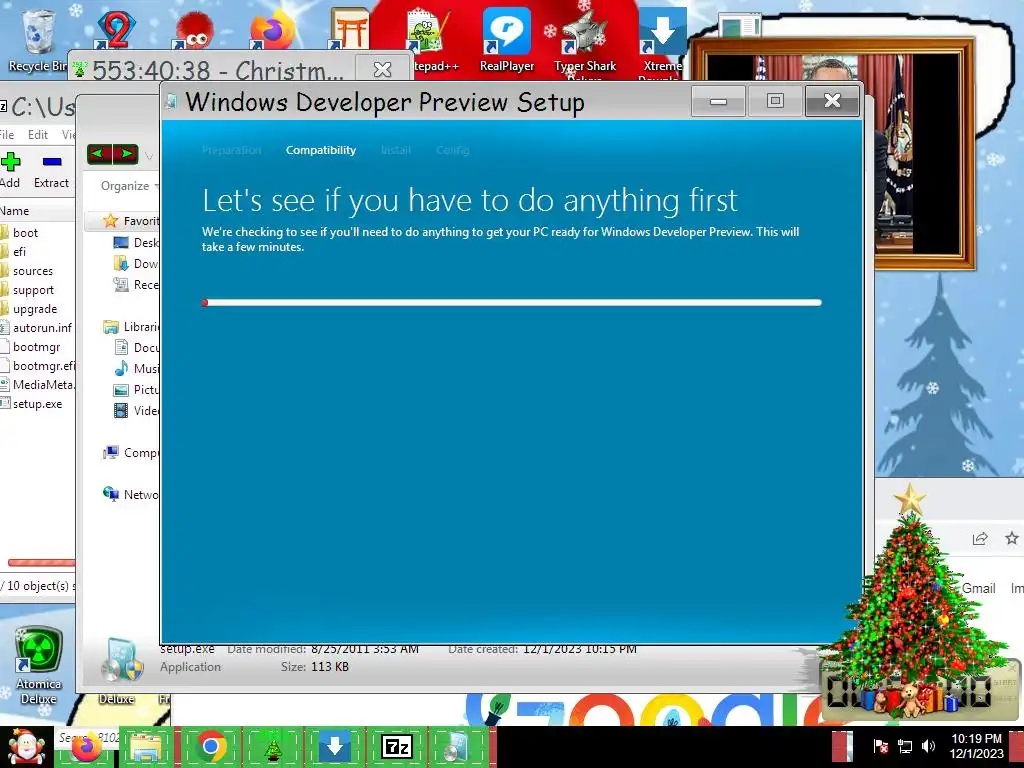Select the Install step in Setup

[396, 150]
